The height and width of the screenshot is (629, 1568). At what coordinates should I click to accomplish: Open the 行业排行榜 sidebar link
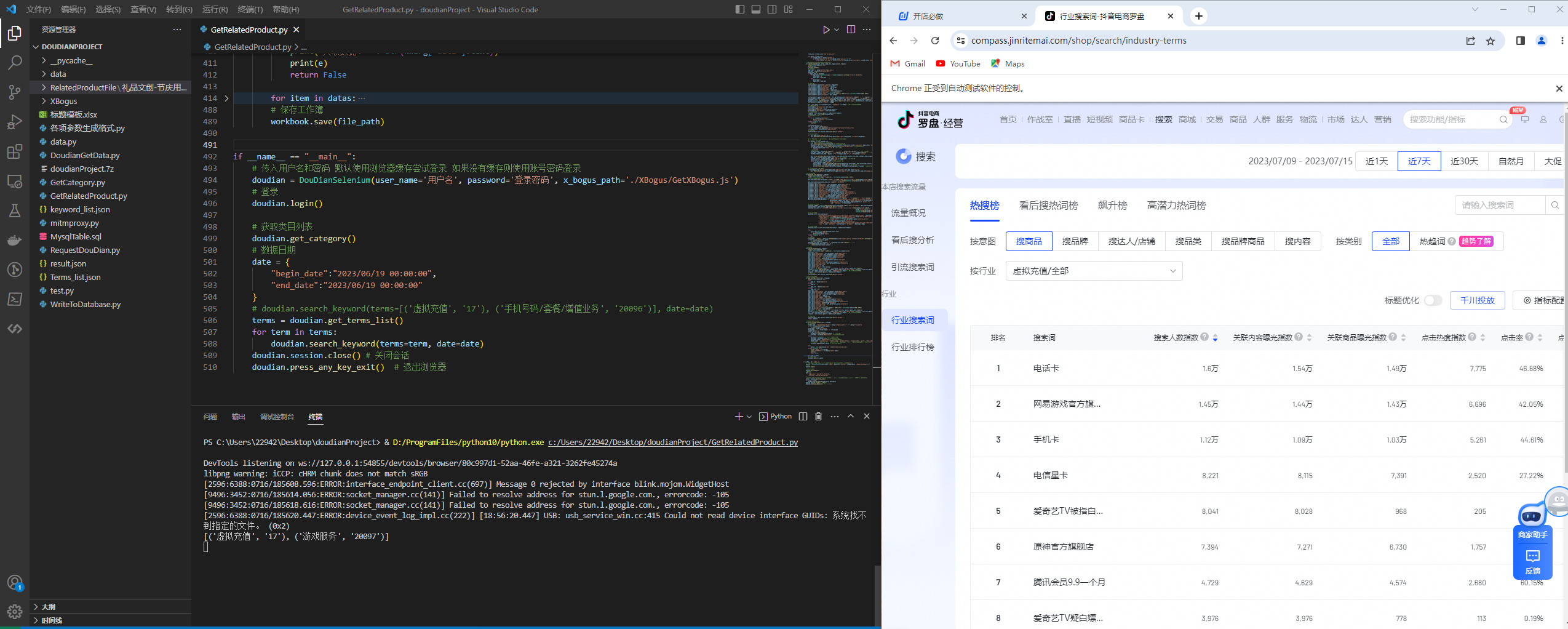tap(913, 347)
